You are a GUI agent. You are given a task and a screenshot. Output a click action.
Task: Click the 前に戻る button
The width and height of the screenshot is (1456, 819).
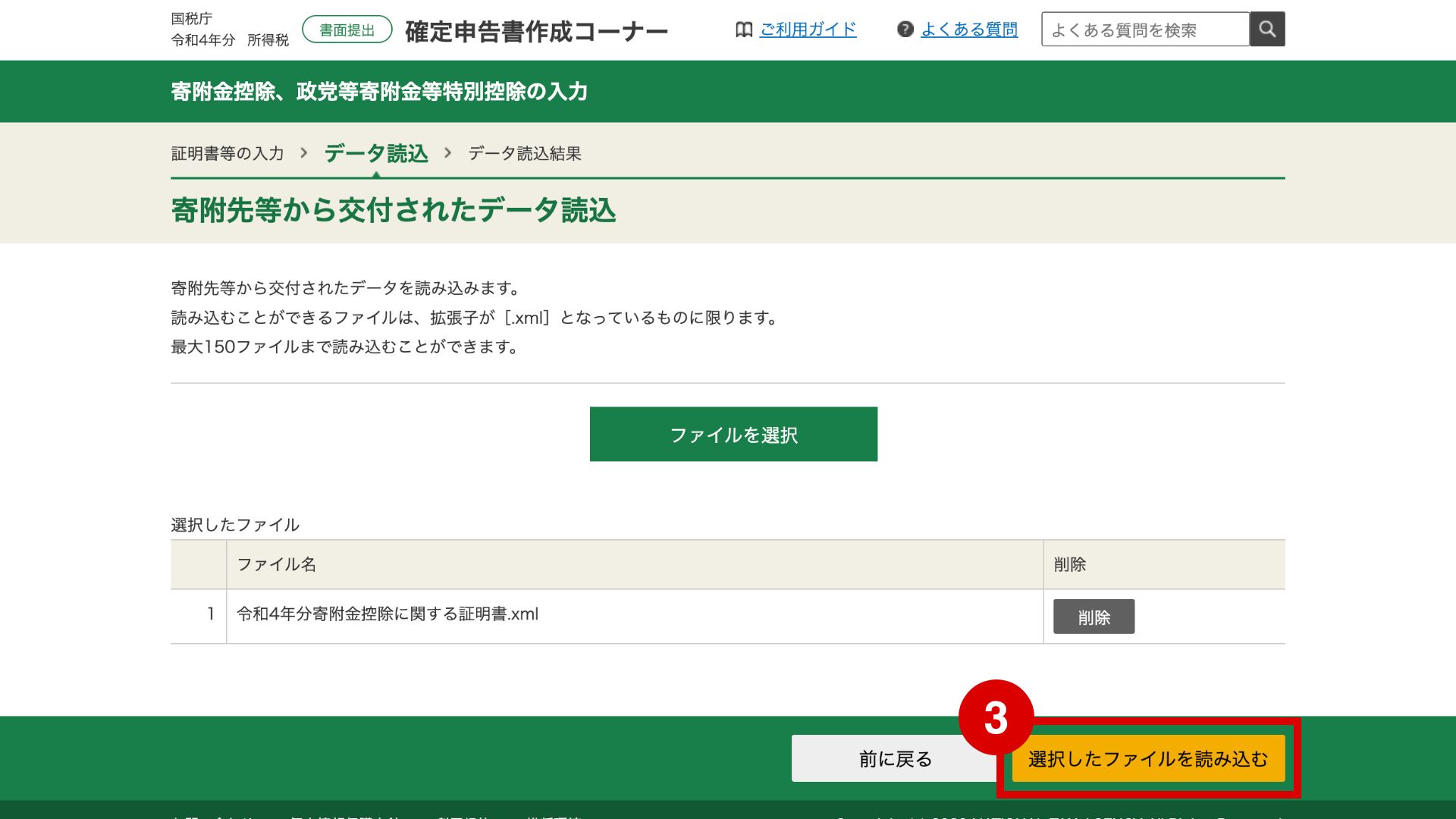pos(895,758)
